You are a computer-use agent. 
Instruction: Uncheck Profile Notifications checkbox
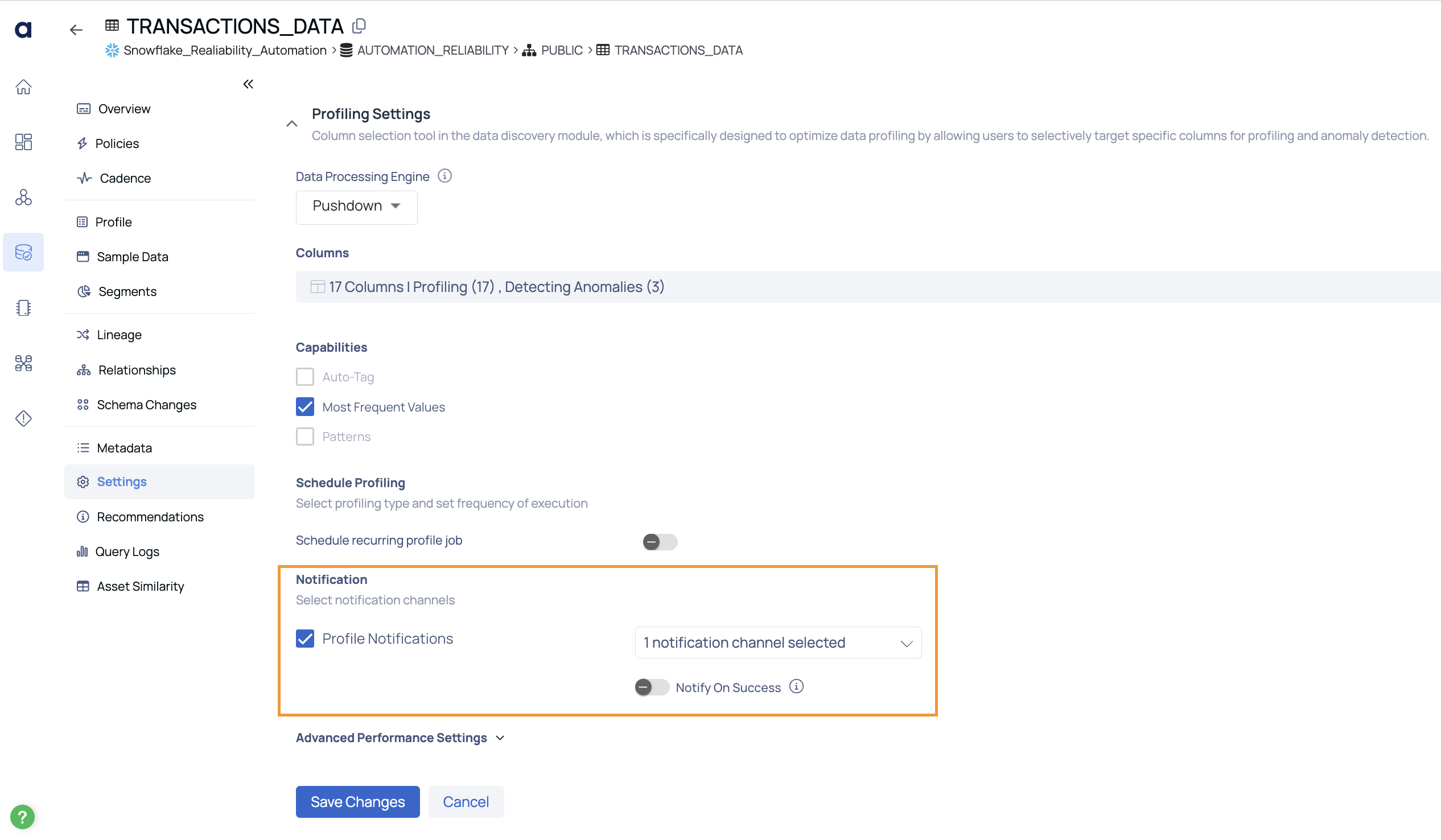pyautogui.click(x=305, y=639)
